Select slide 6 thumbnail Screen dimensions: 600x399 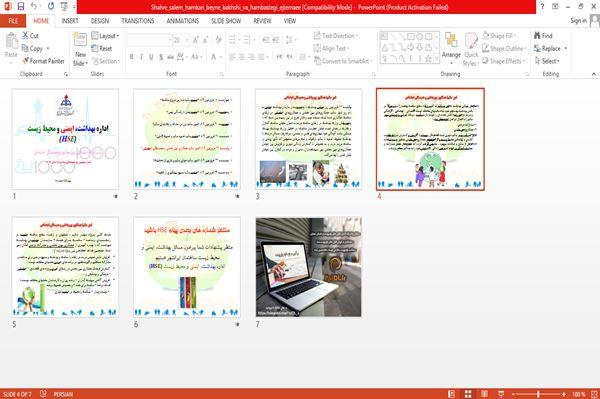pos(187,267)
